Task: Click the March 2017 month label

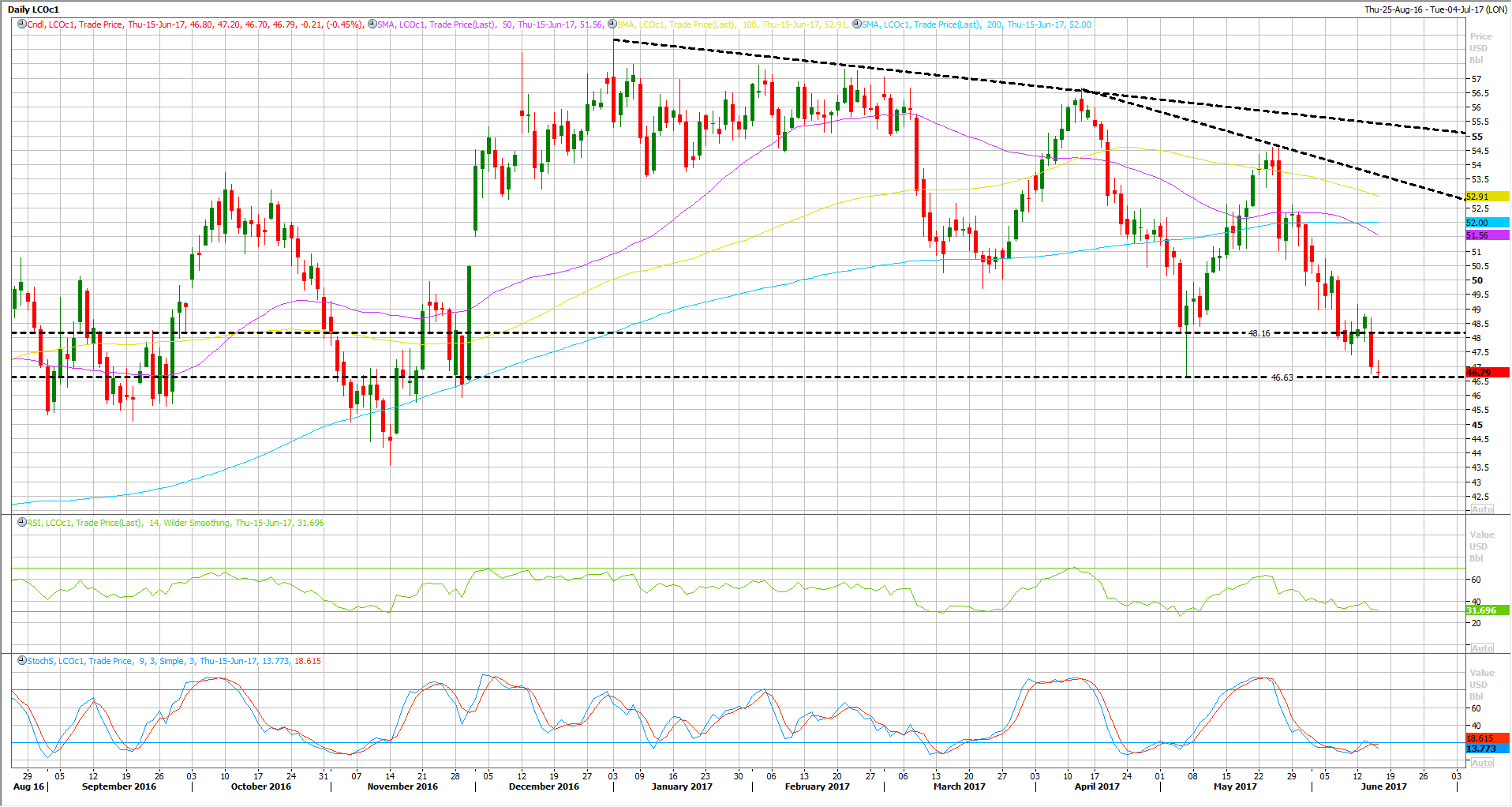Action: (960, 786)
